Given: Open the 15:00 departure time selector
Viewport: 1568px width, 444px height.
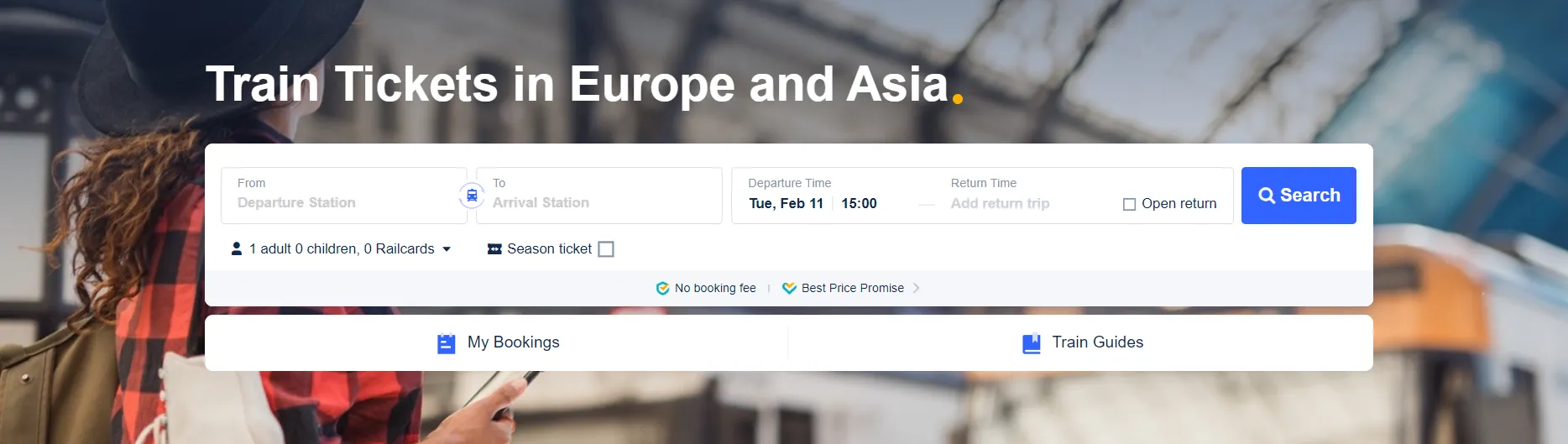Looking at the screenshot, I should click(x=859, y=203).
